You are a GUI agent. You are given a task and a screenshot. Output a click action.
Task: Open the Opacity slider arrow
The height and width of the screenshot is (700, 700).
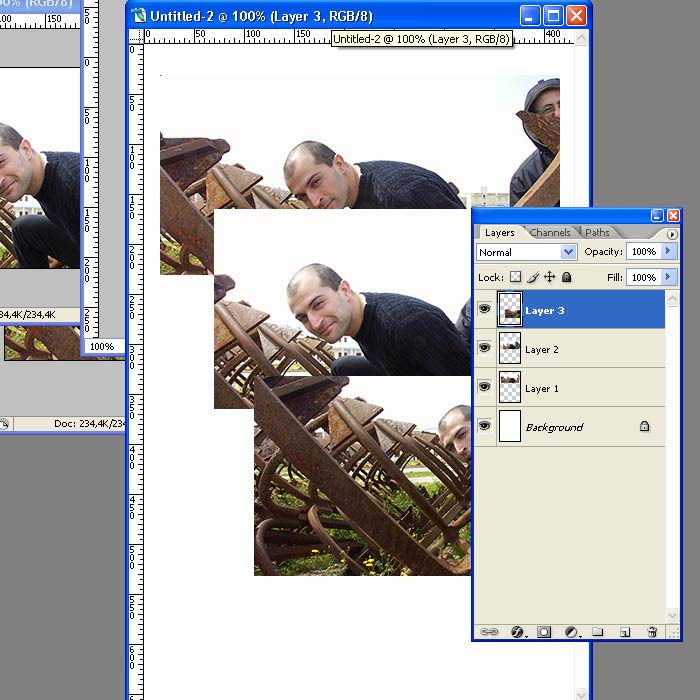pyautogui.click(x=668, y=251)
